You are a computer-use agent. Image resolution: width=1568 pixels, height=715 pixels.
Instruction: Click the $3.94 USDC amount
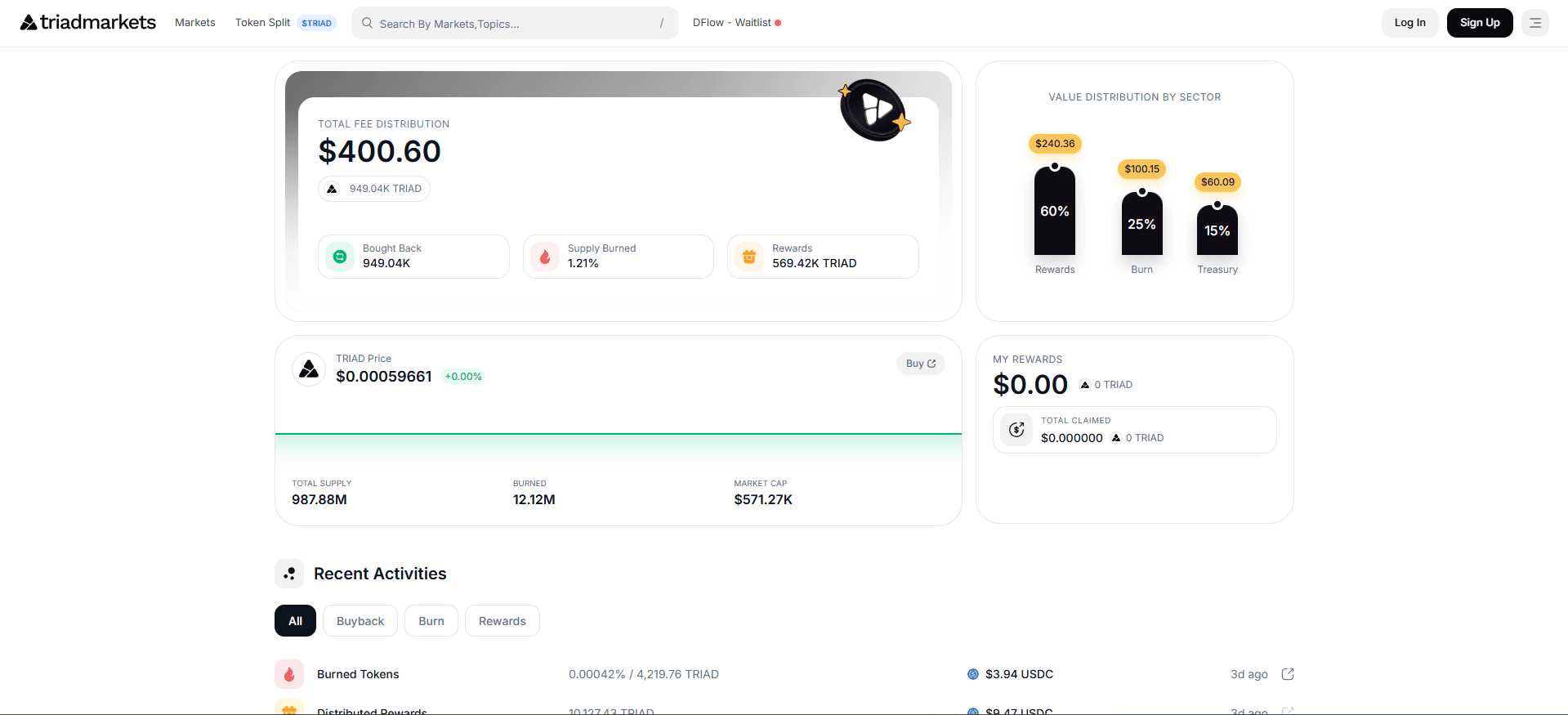[x=1019, y=674]
